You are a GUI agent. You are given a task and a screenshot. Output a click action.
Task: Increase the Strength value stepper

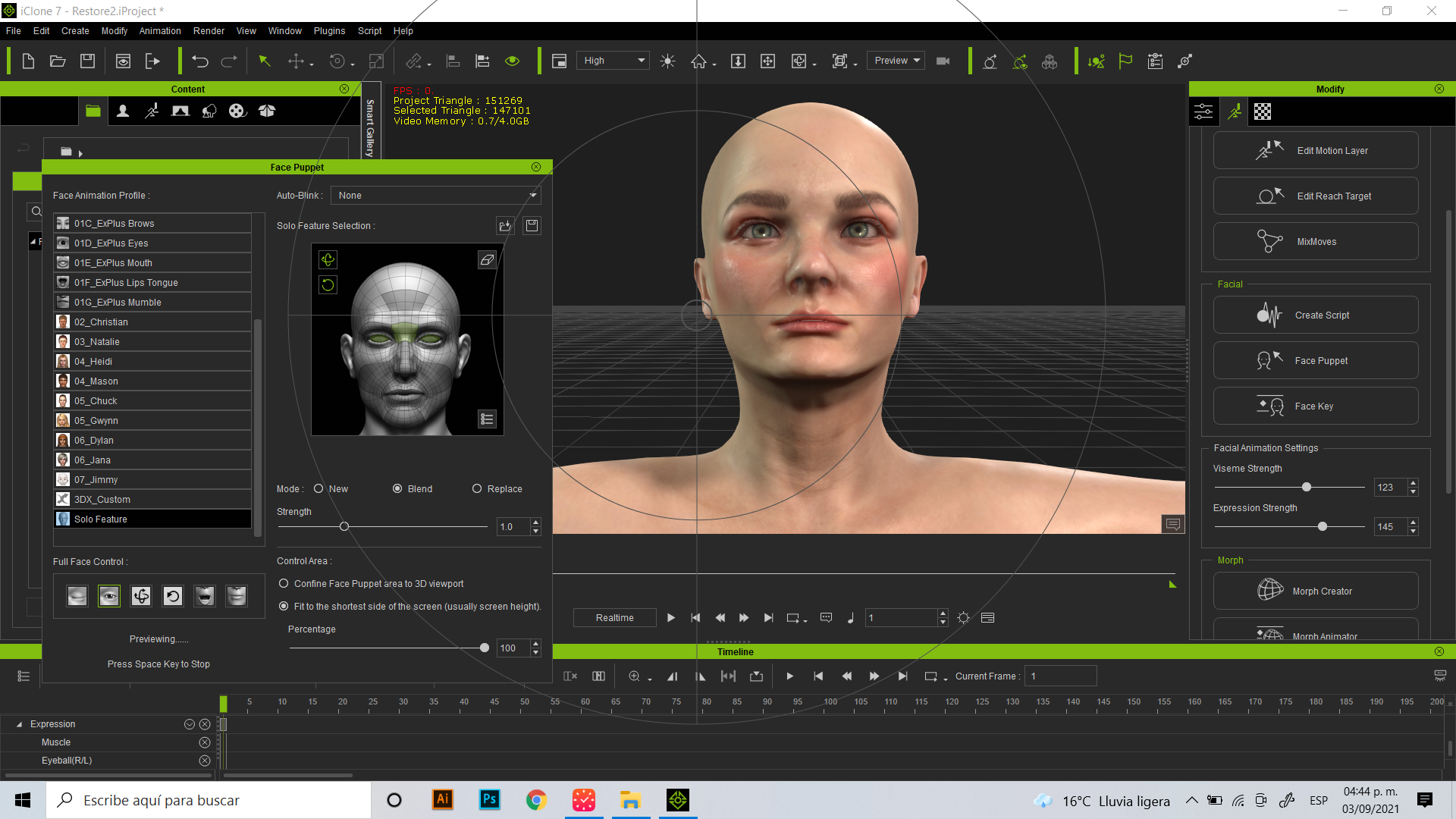(536, 522)
